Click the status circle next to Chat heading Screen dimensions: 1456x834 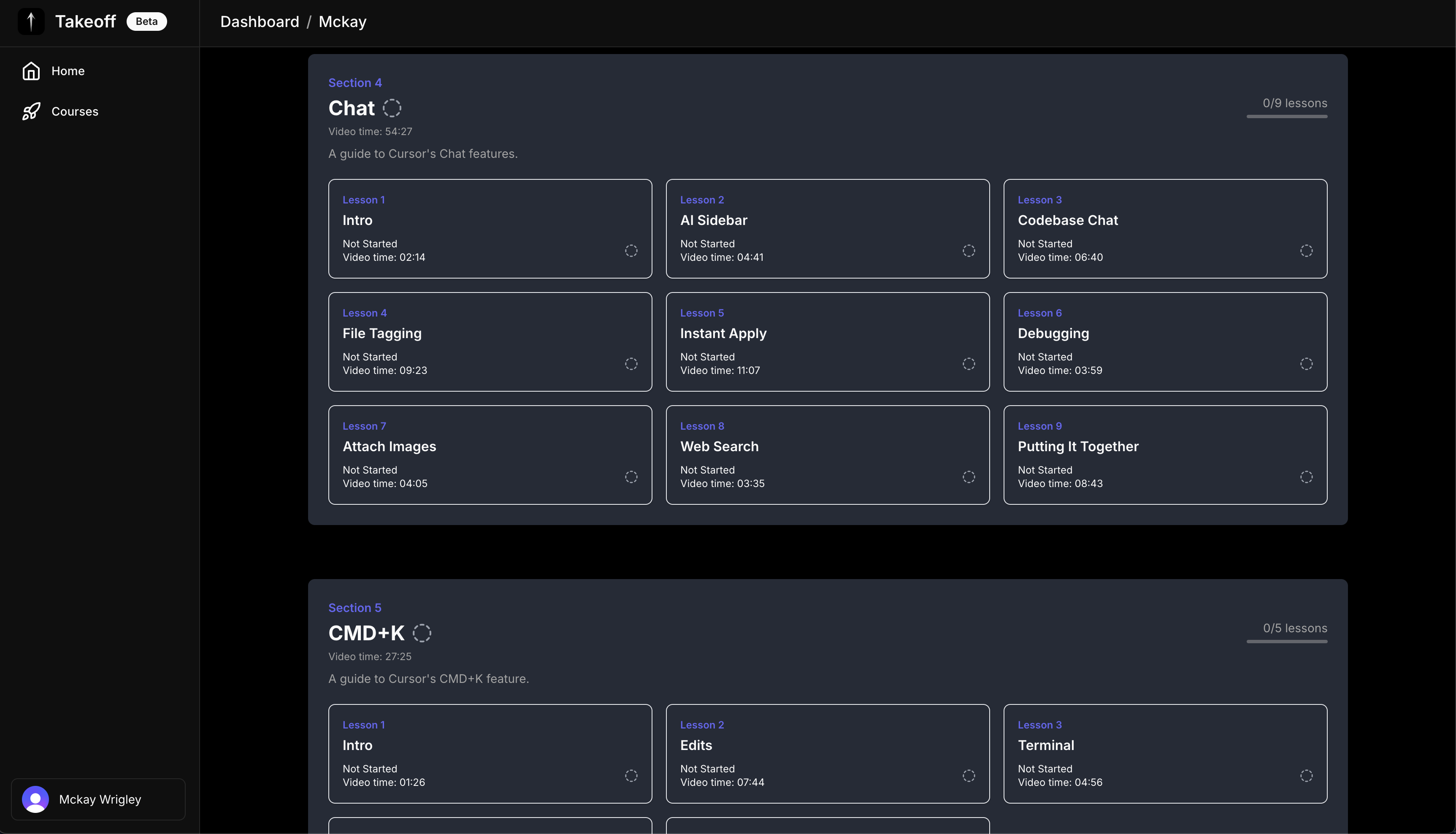coord(392,108)
